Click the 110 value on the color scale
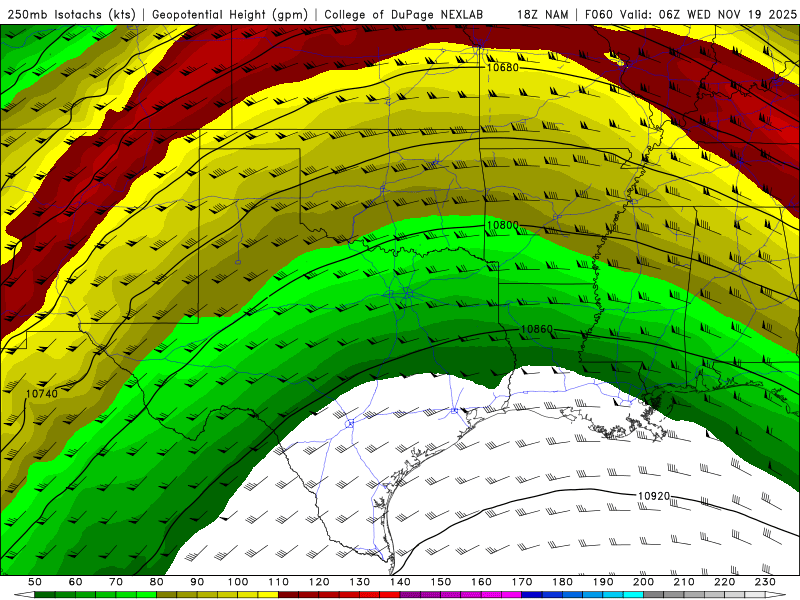 pos(279,582)
